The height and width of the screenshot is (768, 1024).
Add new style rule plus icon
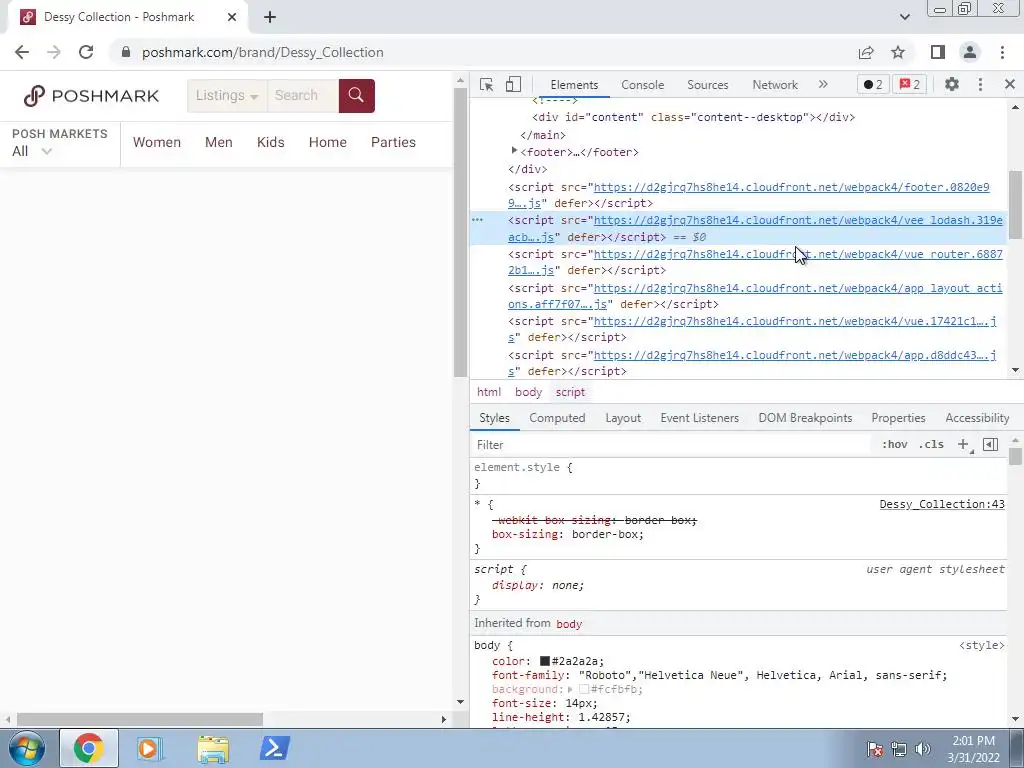pyautogui.click(x=963, y=445)
